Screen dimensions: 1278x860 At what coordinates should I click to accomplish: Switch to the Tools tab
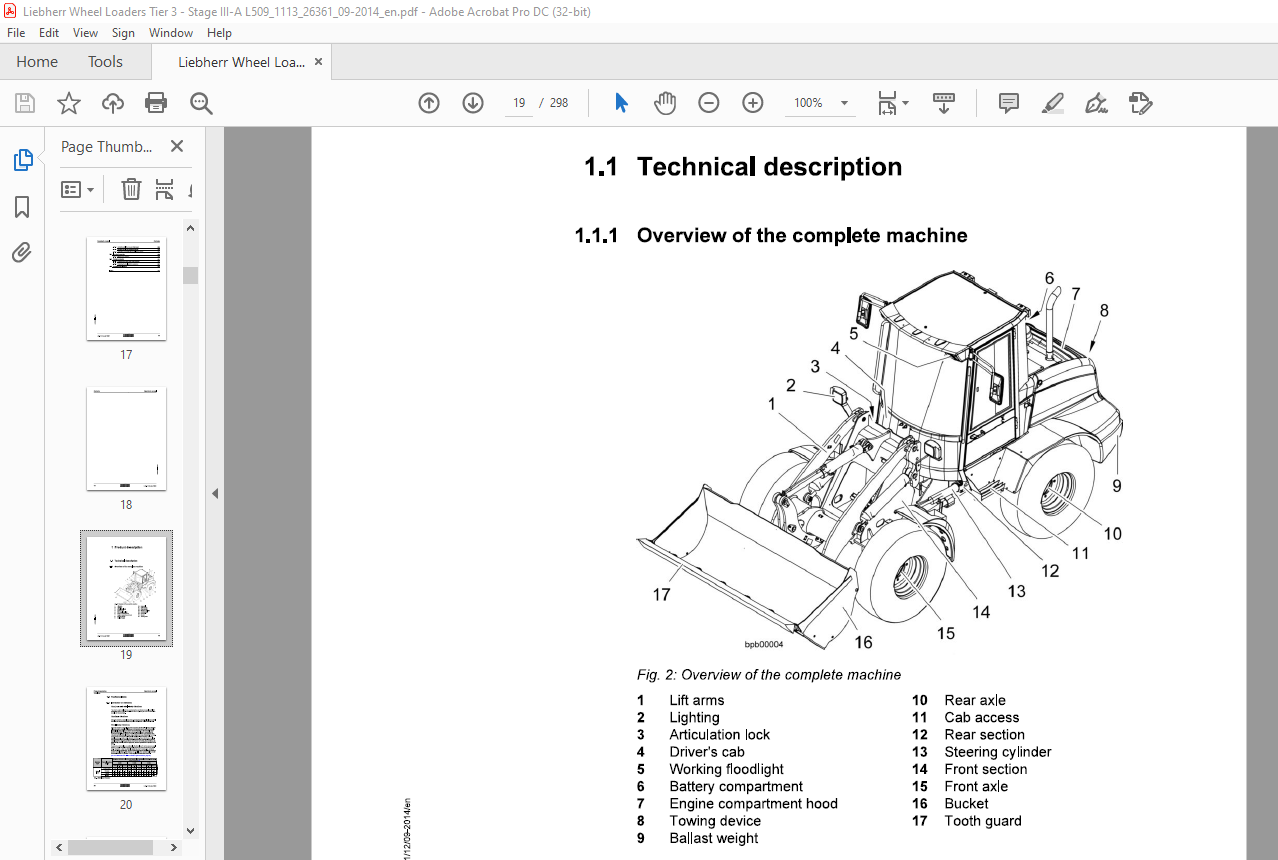105,62
